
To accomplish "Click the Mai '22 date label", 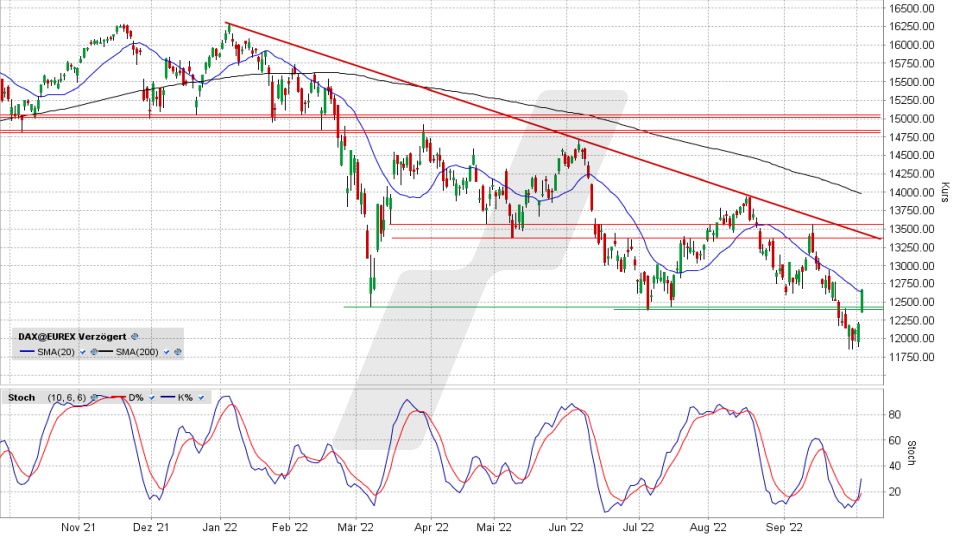I will 494,527.
